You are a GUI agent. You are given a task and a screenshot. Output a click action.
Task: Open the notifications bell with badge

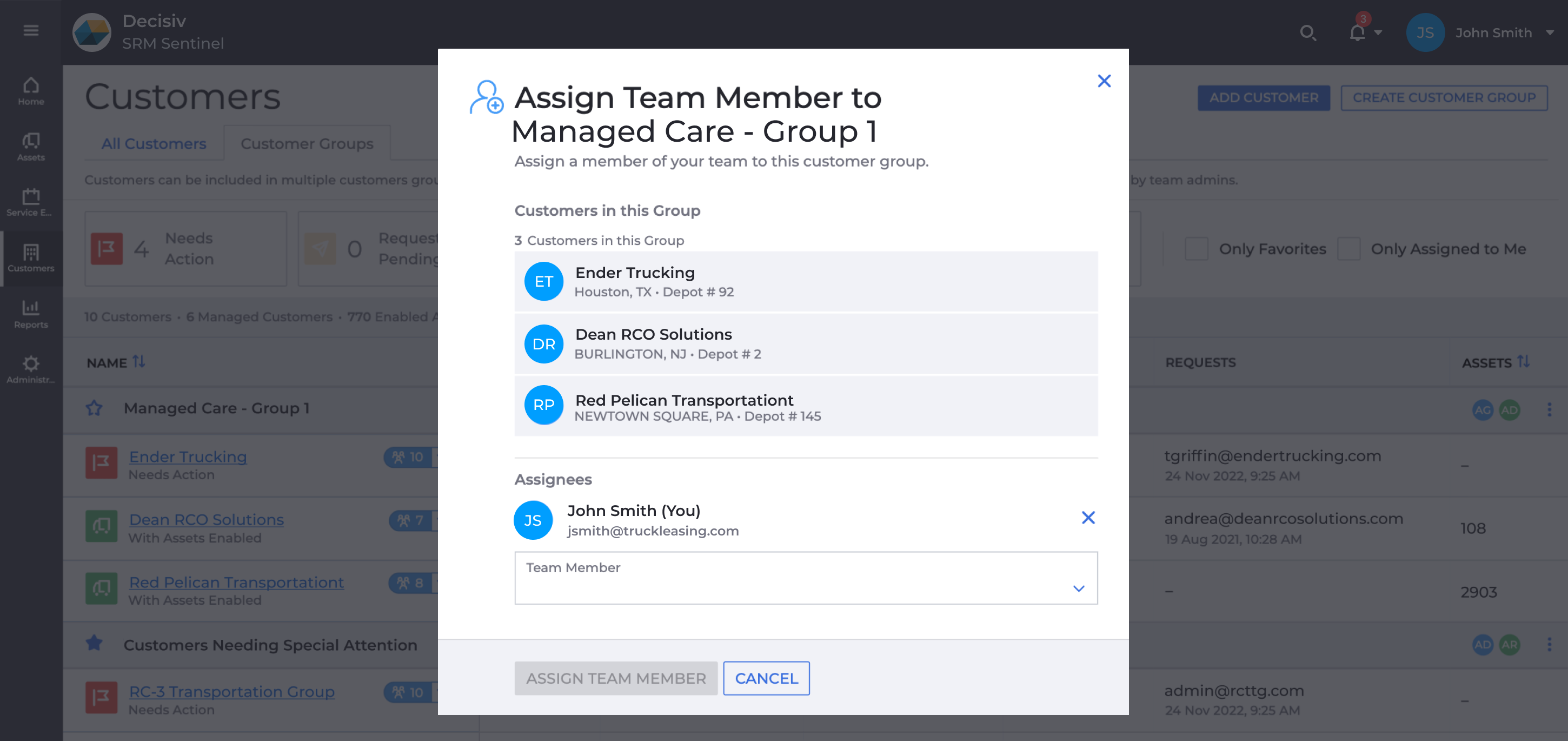pos(1356,33)
